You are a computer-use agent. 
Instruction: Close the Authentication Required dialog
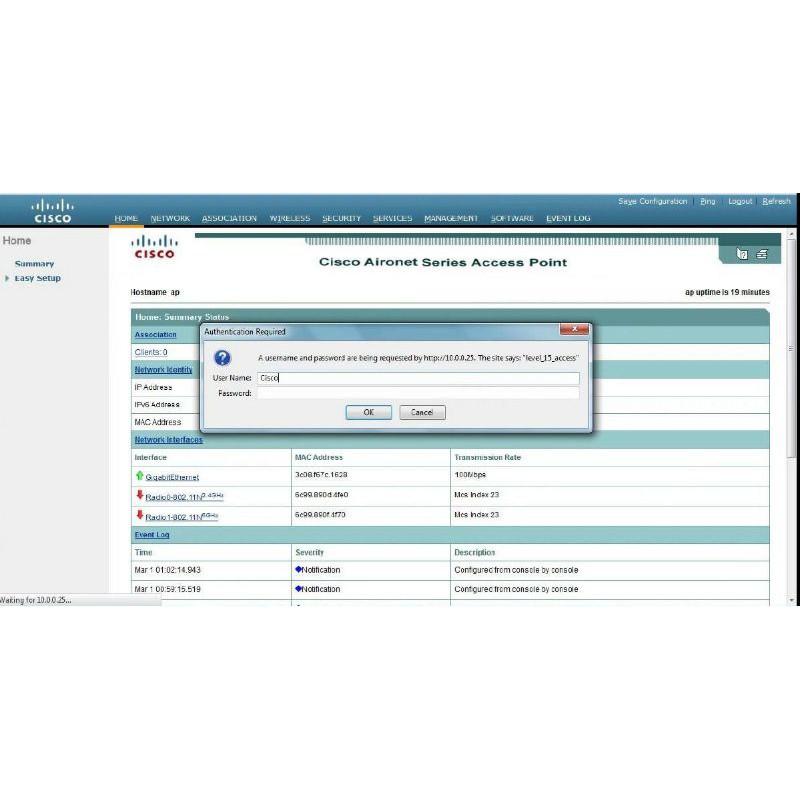573,331
